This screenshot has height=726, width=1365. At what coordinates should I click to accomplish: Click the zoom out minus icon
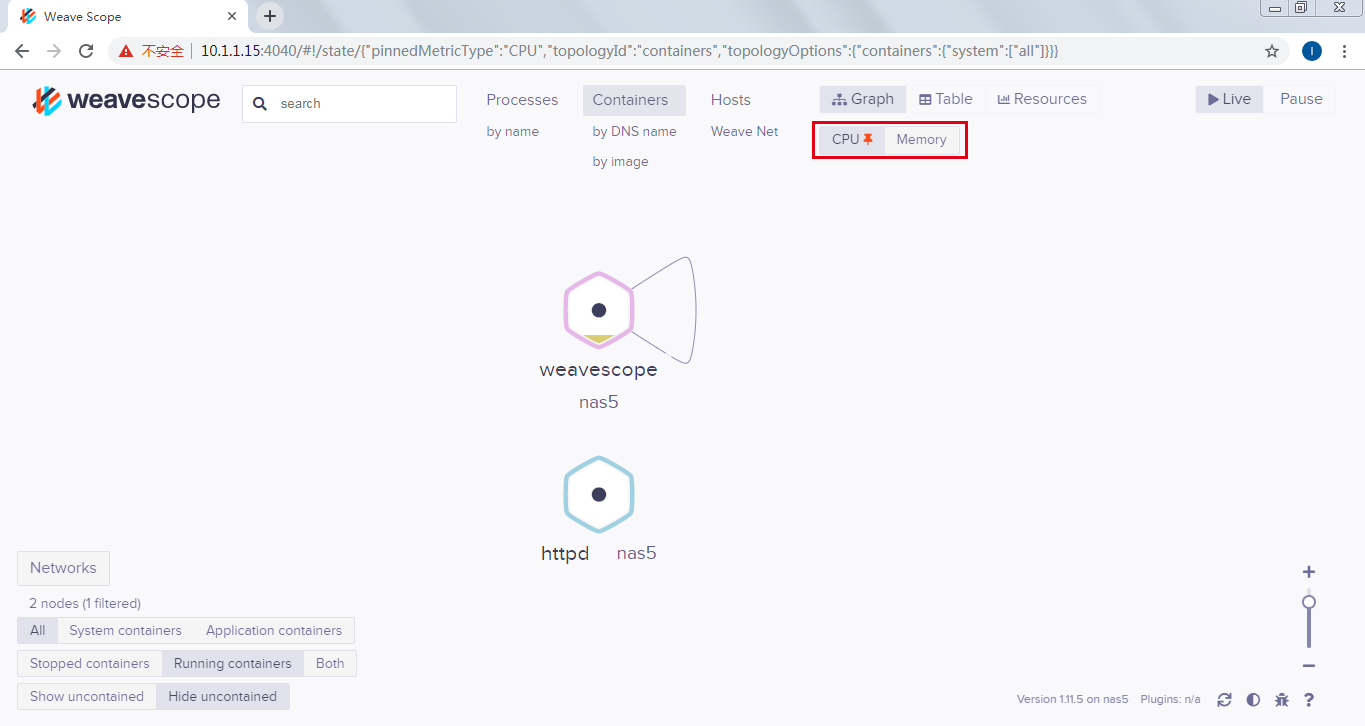(x=1309, y=666)
